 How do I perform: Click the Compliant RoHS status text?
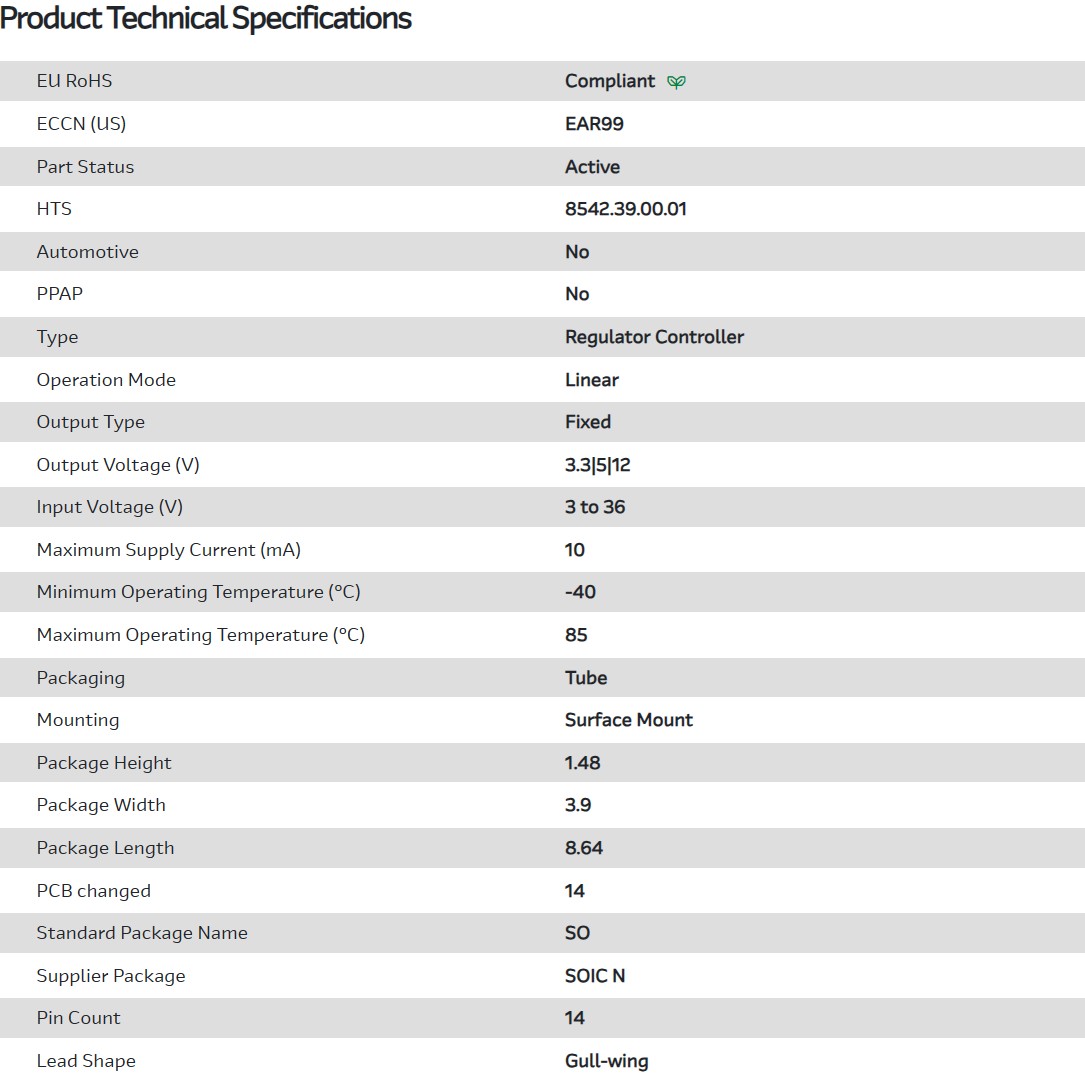[609, 81]
